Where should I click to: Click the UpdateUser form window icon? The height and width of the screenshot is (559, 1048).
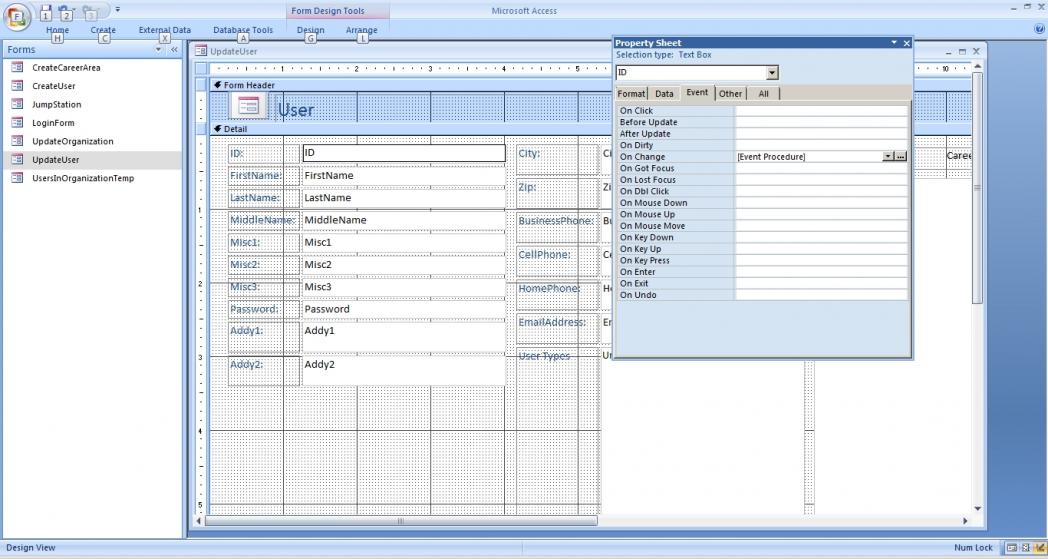click(201, 51)
